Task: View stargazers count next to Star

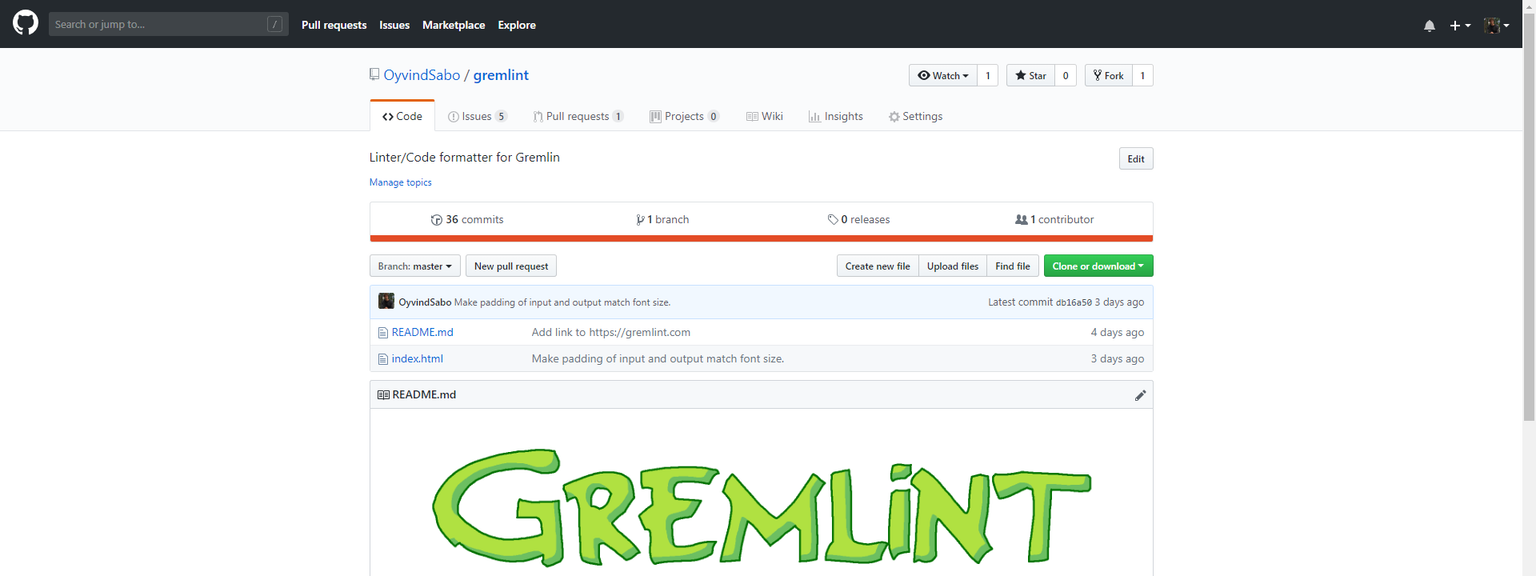Action: point(1066,75)
